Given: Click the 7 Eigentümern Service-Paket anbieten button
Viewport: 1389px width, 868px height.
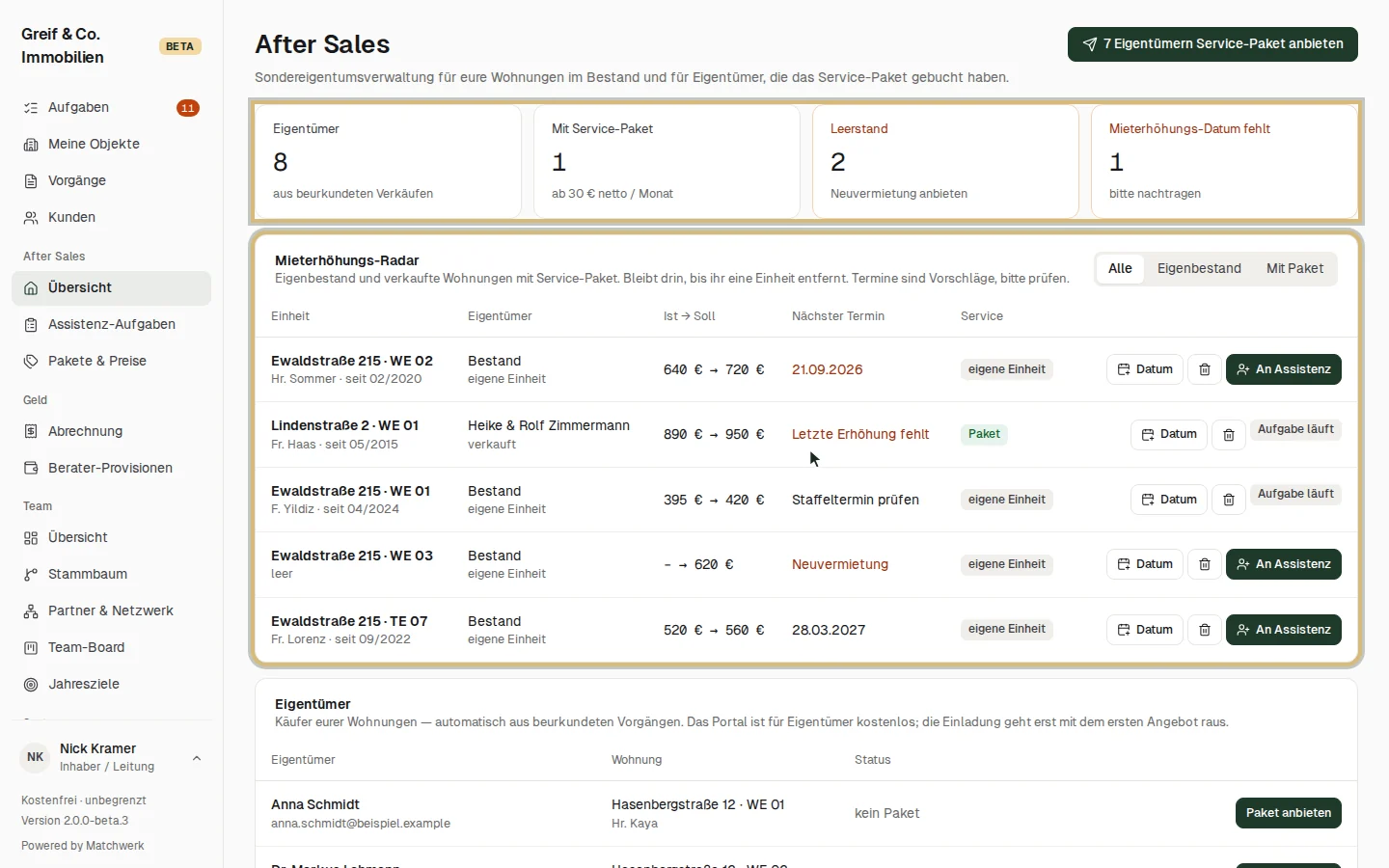Looking at the screenshot, I should tap(1212, 44).
